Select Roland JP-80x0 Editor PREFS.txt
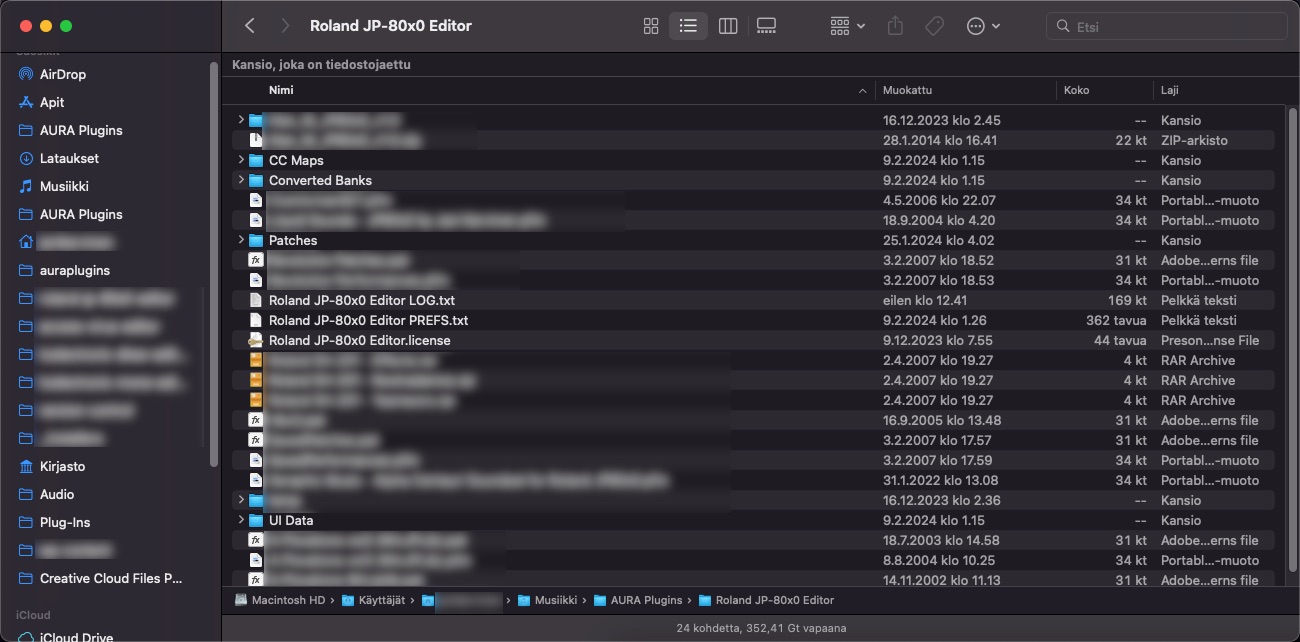The height and width of the screenshot is (642, 1300). point(368,320)
